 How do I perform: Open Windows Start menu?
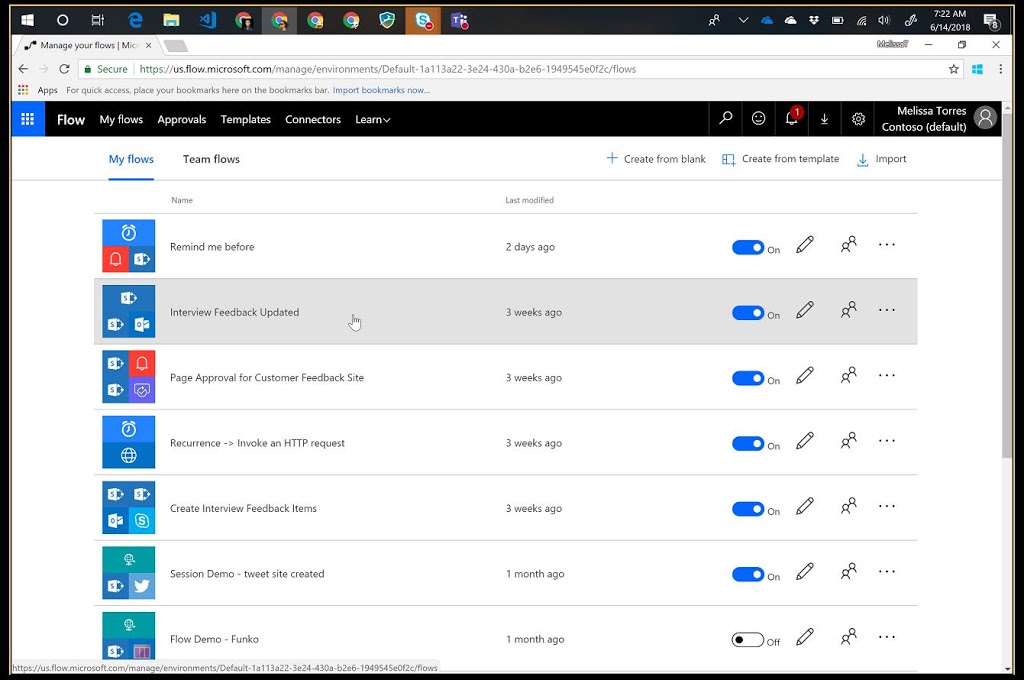(x=27, y=20)
